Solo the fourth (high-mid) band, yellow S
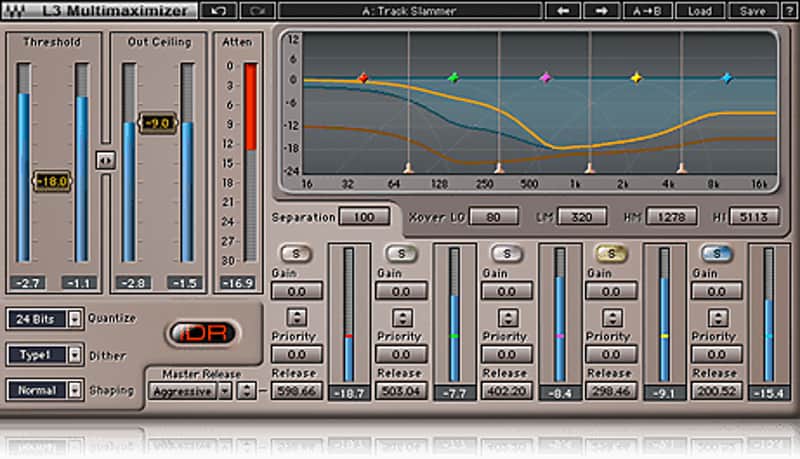The height and width of the screenshot is (459, 800). (x=611, y=253)
